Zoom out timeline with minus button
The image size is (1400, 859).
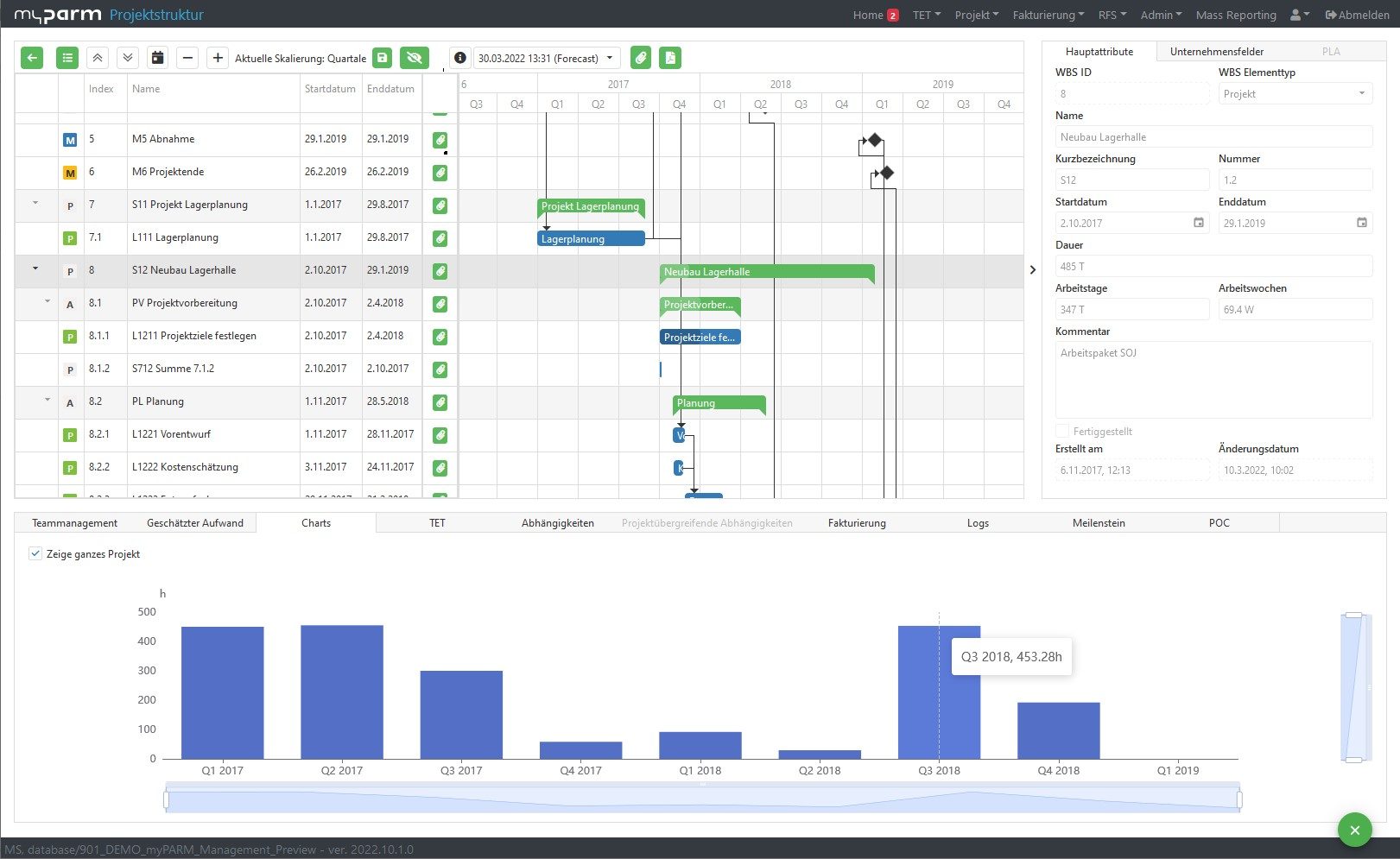tap(187, 58)
